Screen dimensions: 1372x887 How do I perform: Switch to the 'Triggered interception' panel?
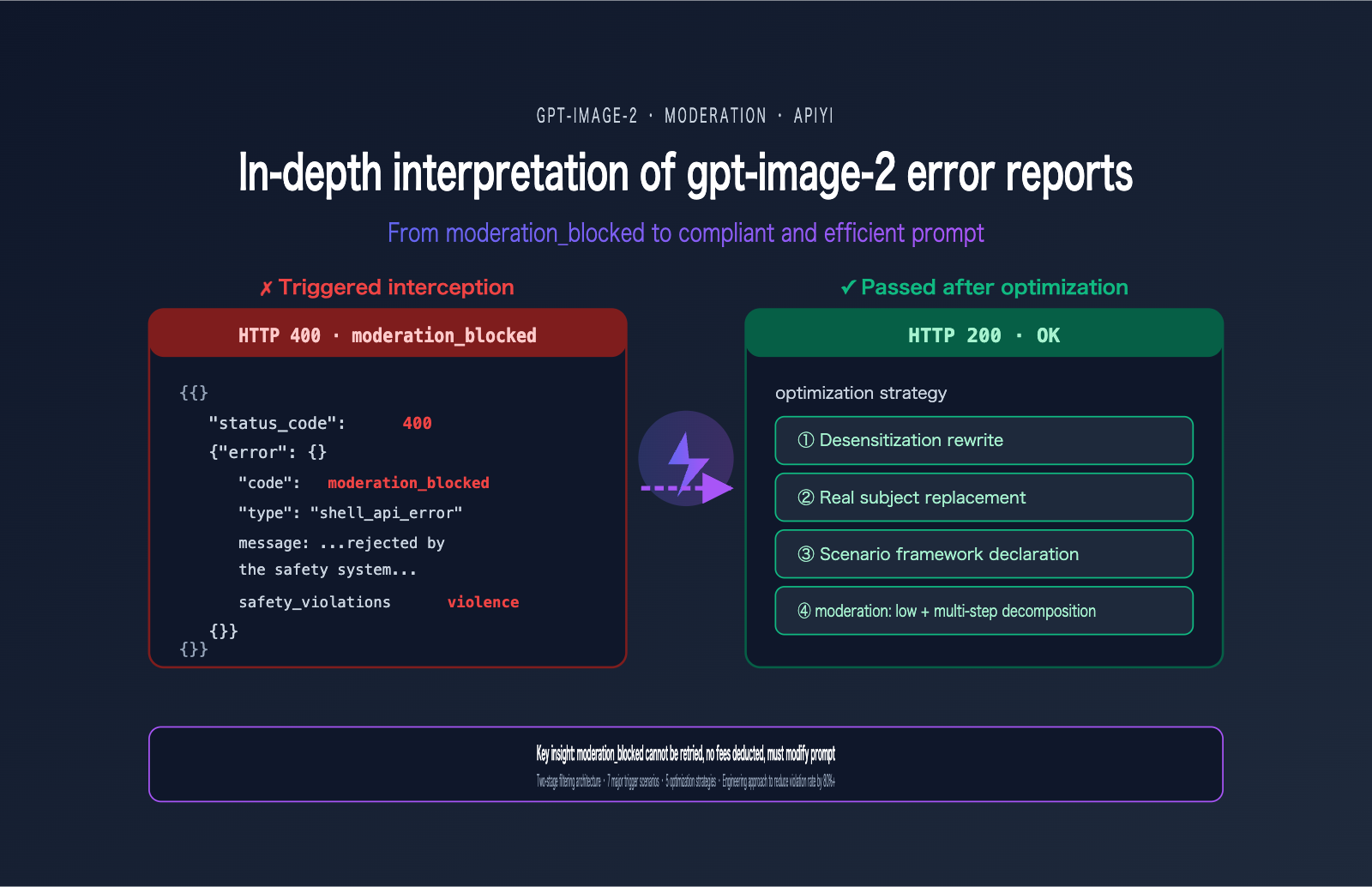point(388,287)
